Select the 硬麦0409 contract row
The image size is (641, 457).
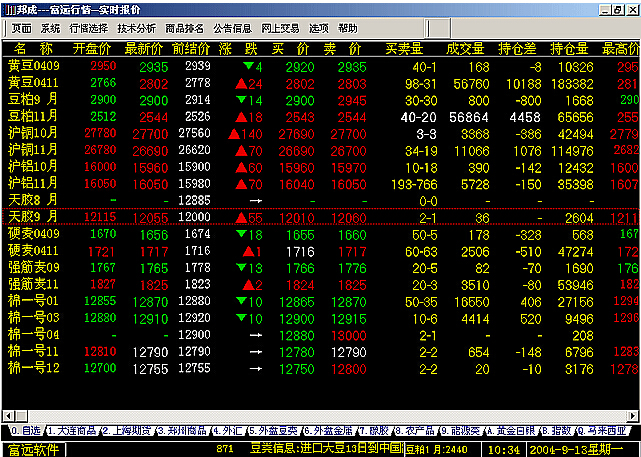tap(321, 234)
